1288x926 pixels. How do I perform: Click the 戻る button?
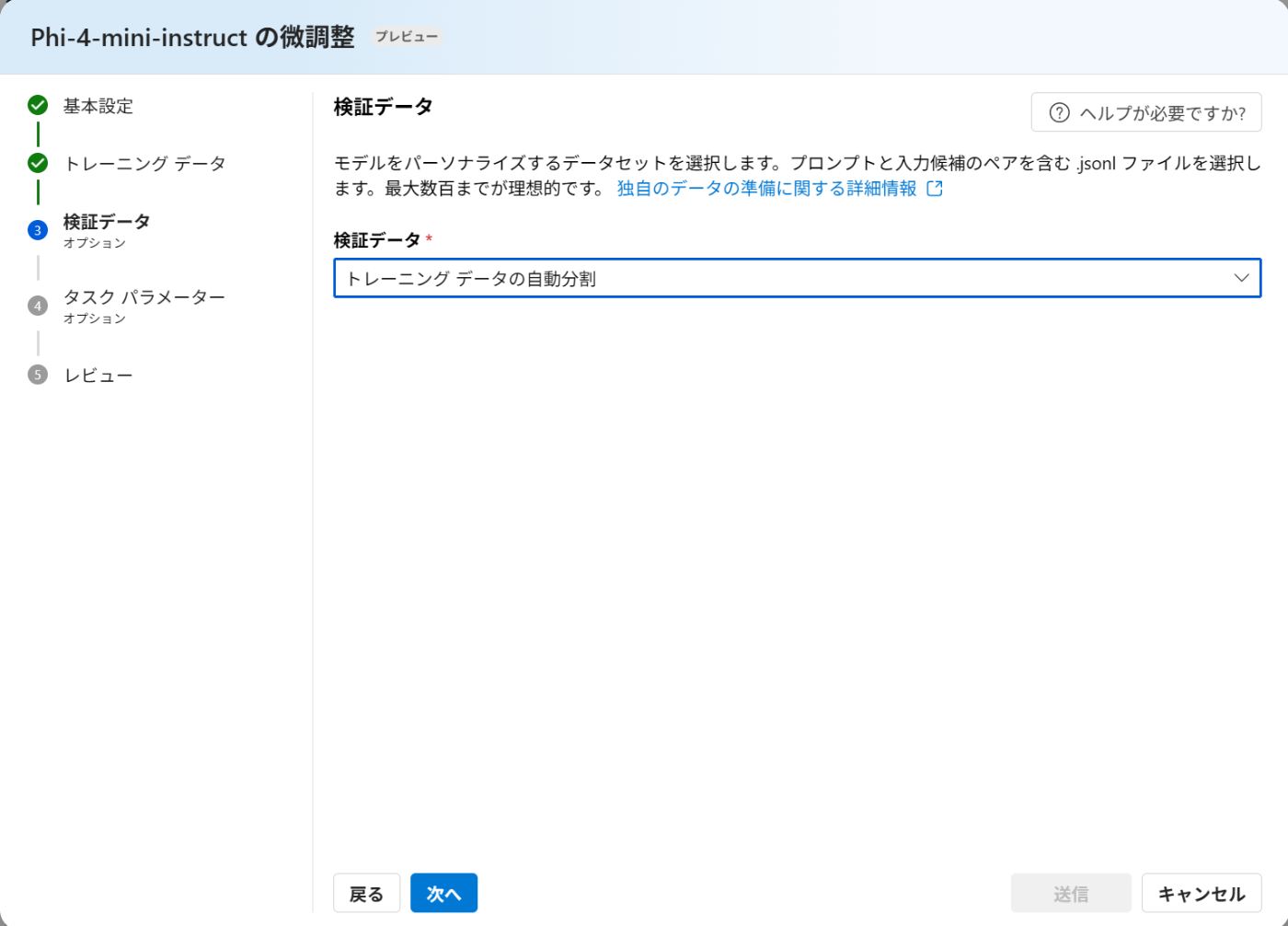(366, 893)
